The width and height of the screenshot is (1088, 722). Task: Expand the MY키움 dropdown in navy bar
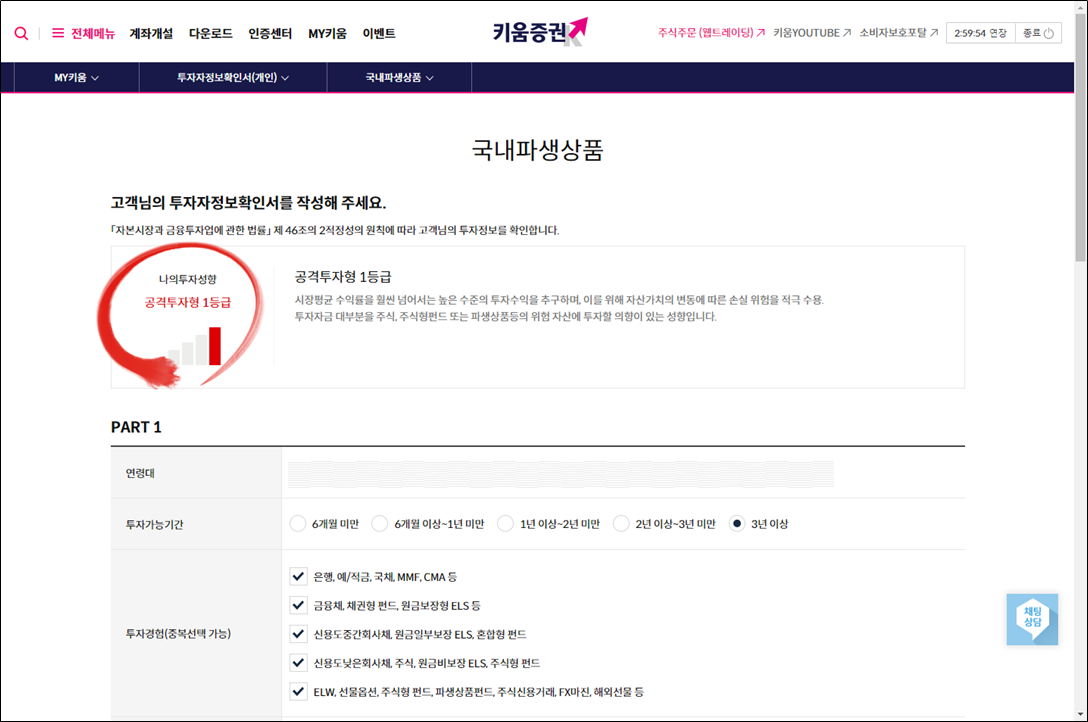coord(76,78)
